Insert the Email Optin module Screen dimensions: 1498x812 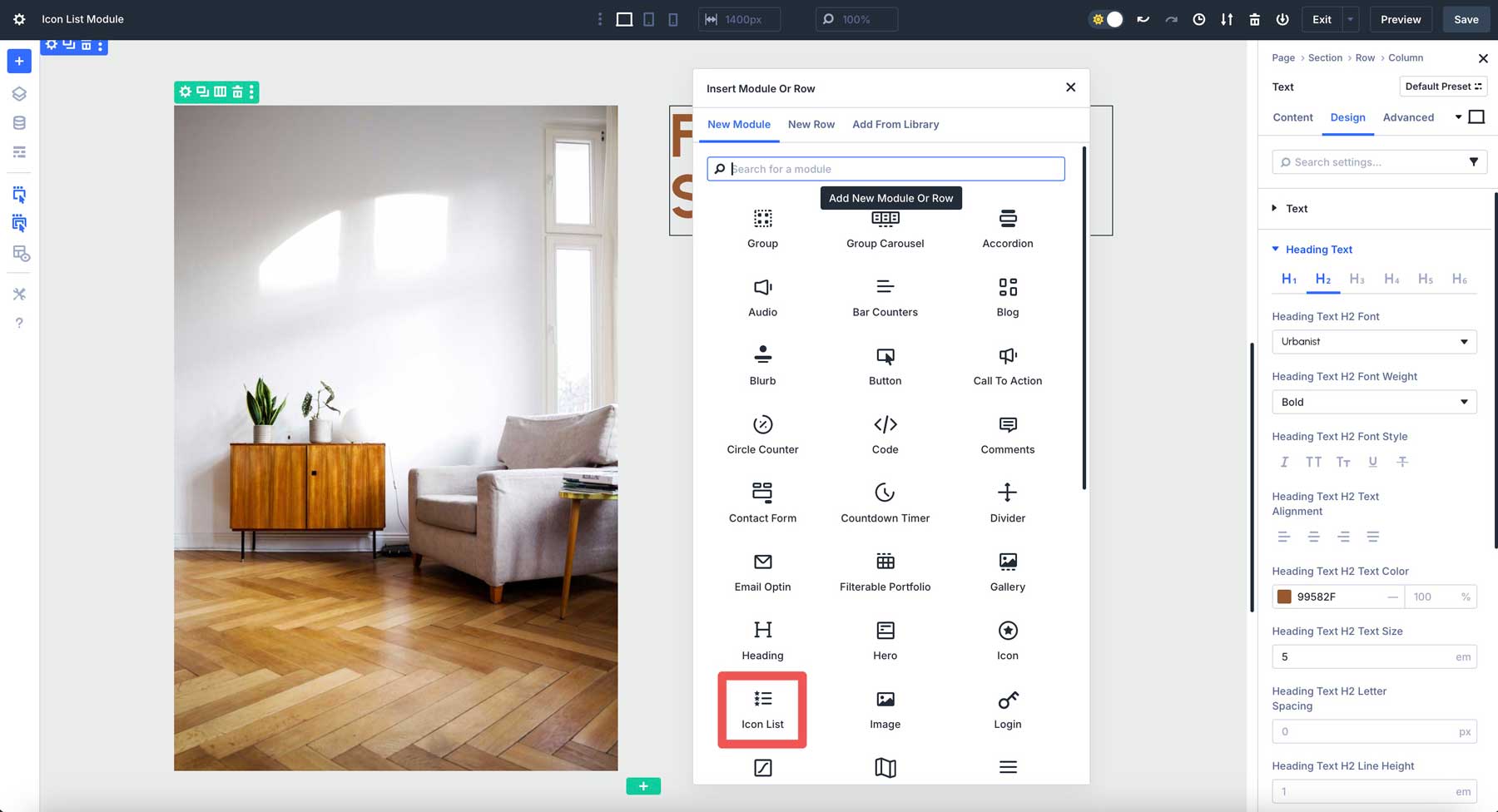click(x=761, y=571)
